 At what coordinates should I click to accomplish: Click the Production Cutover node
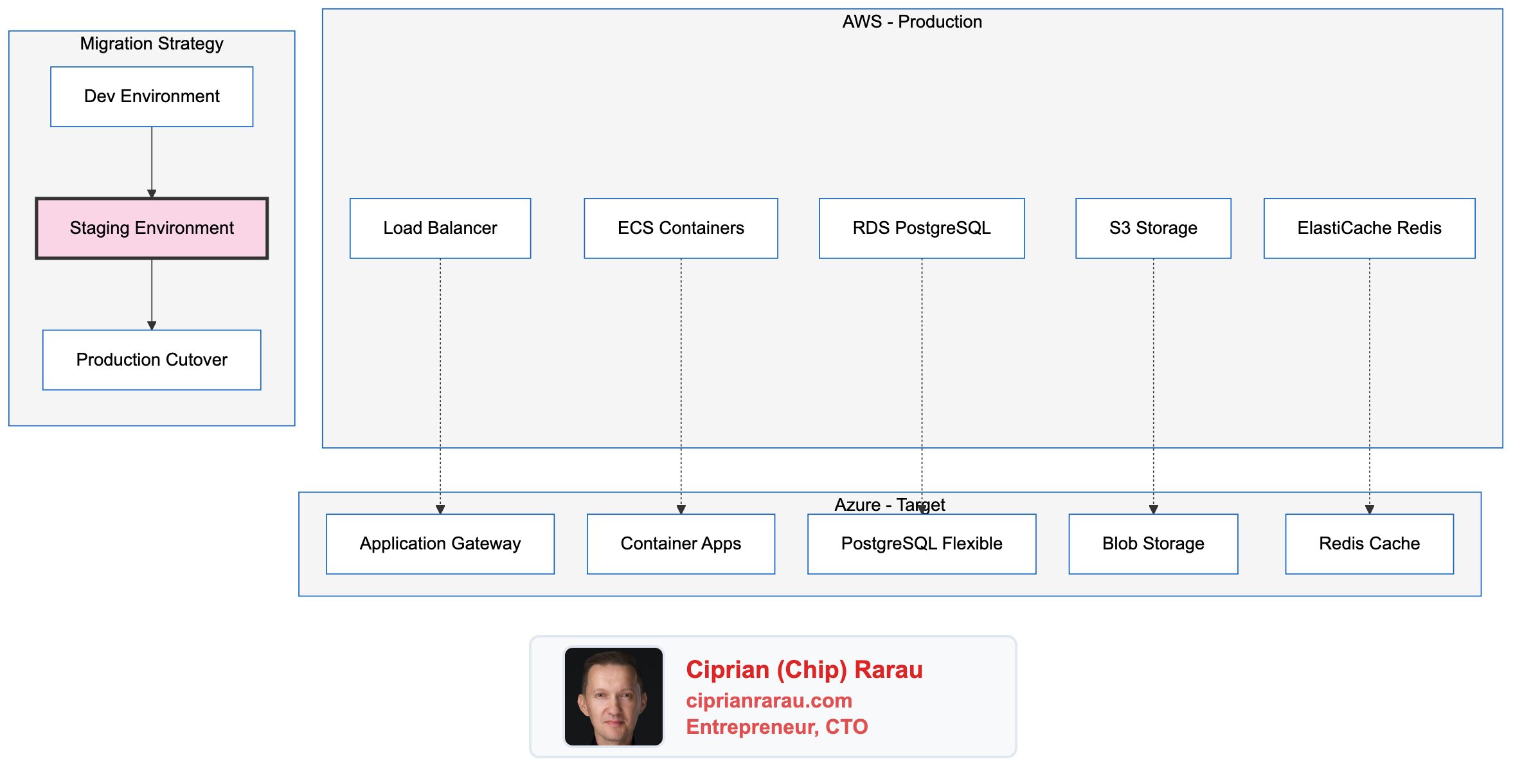tap(152, 360)
